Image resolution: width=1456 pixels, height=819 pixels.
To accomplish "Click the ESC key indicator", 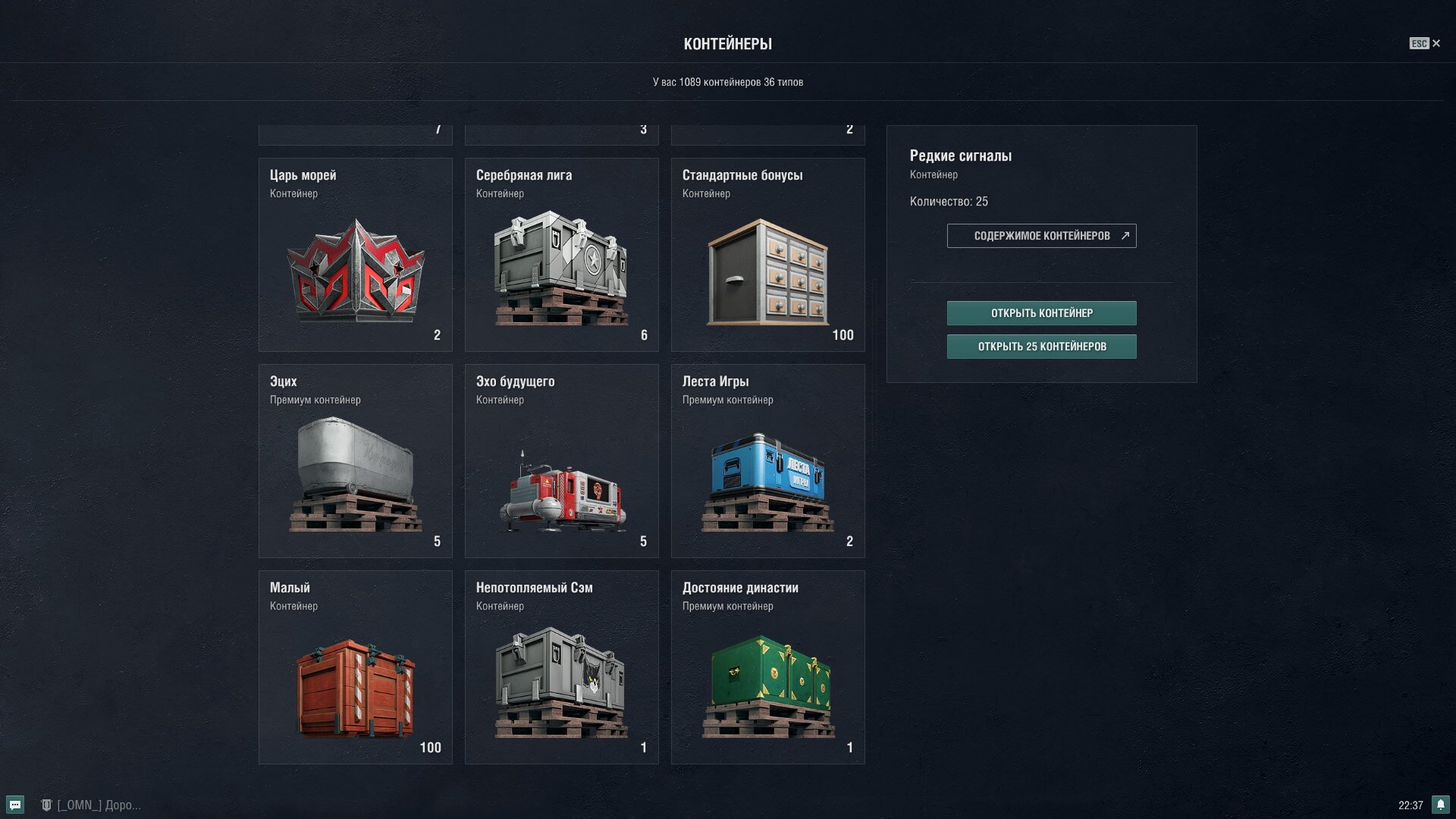I will click(1419, 43).
